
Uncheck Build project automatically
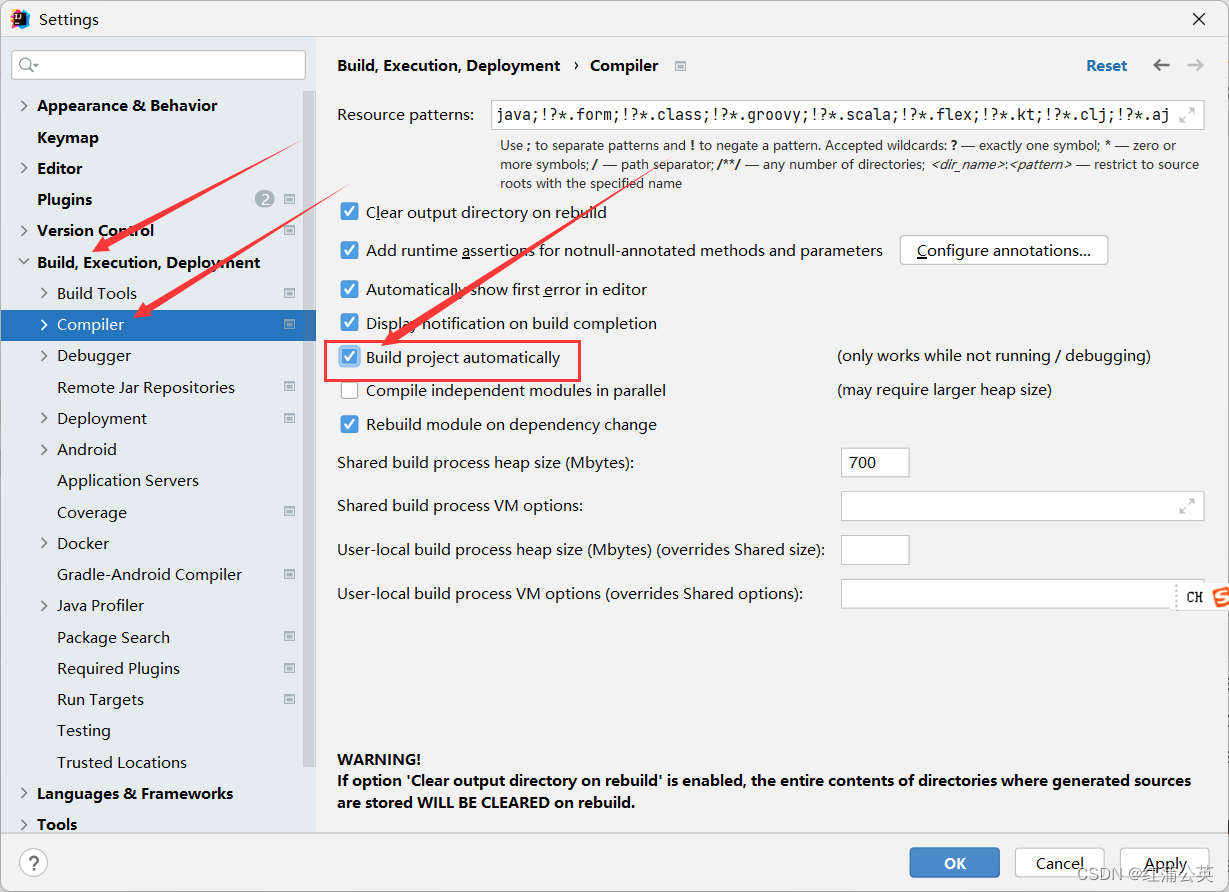(x=349, y=357)
